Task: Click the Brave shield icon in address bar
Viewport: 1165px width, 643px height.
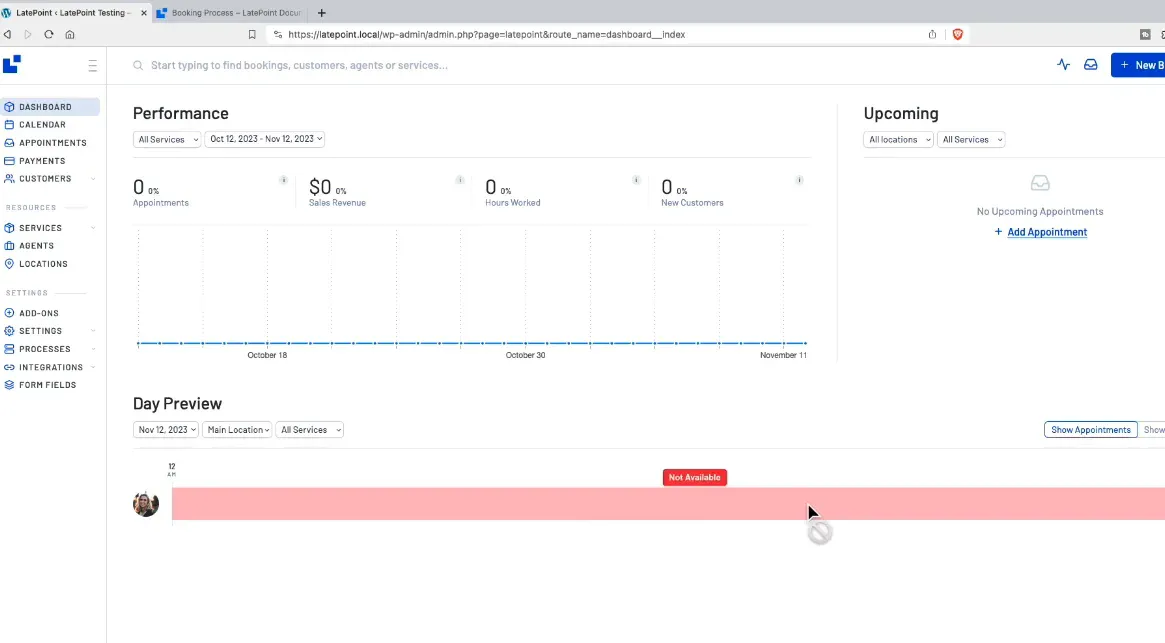Action: (957, 34)
